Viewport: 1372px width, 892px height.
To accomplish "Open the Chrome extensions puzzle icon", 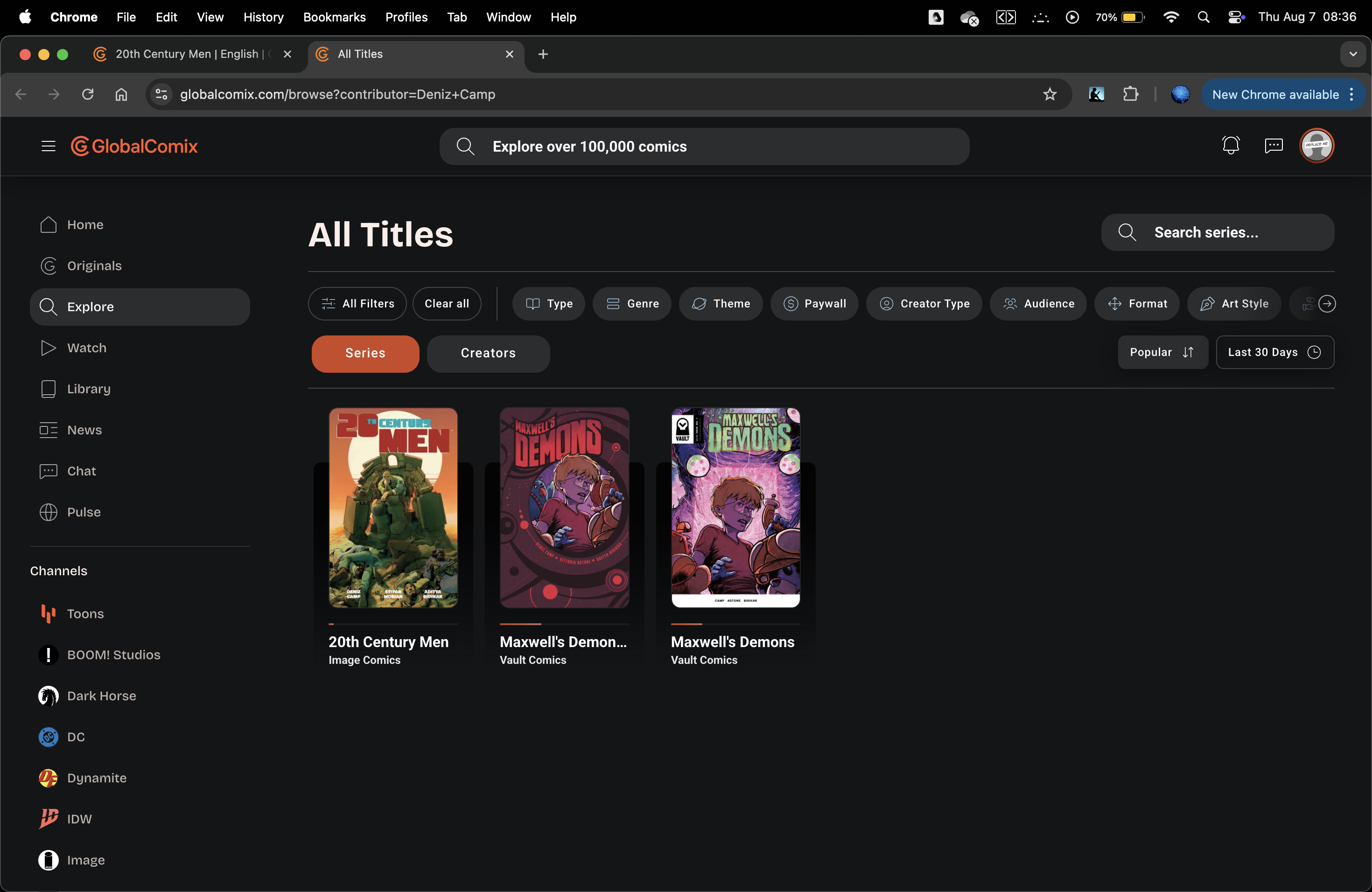I will 1130,94.
